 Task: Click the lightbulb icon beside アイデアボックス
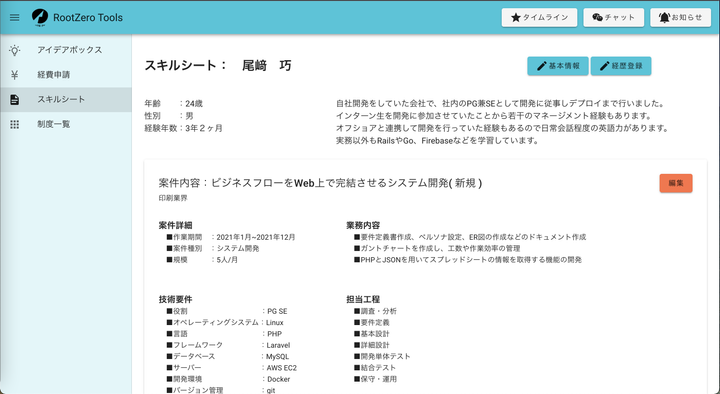[x=15, y=50]
